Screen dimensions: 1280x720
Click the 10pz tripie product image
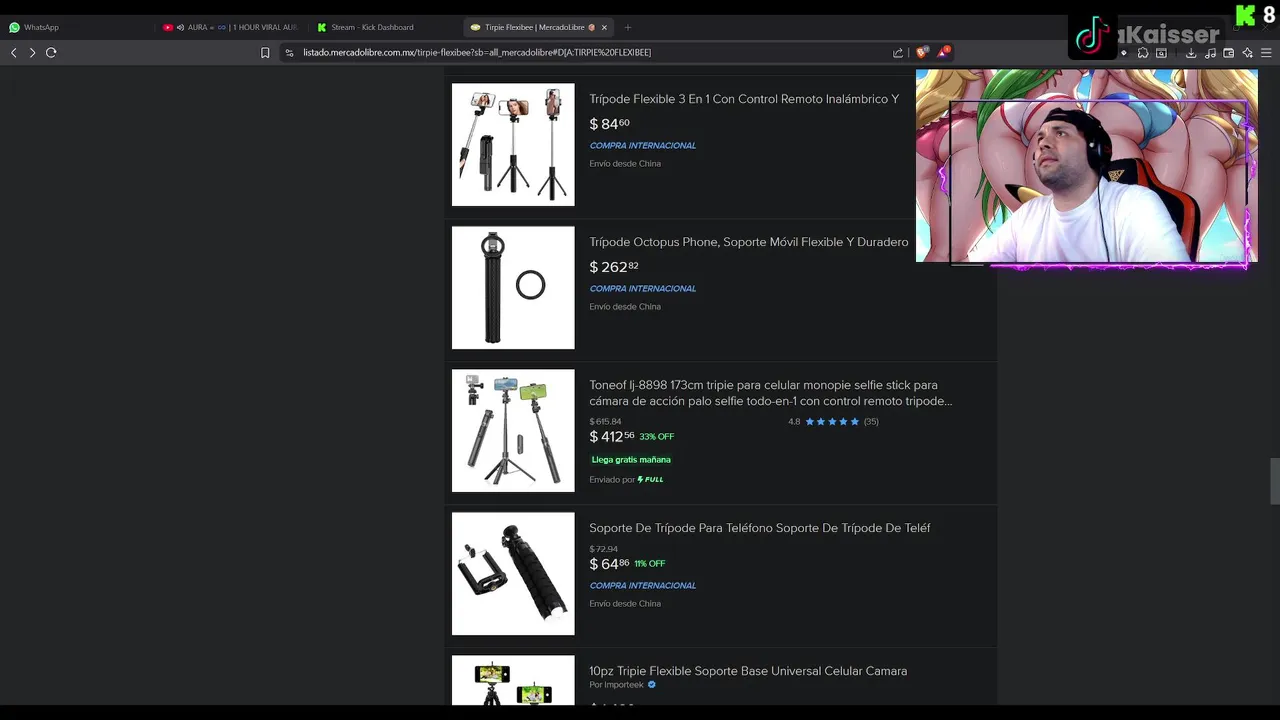[513, 681]
